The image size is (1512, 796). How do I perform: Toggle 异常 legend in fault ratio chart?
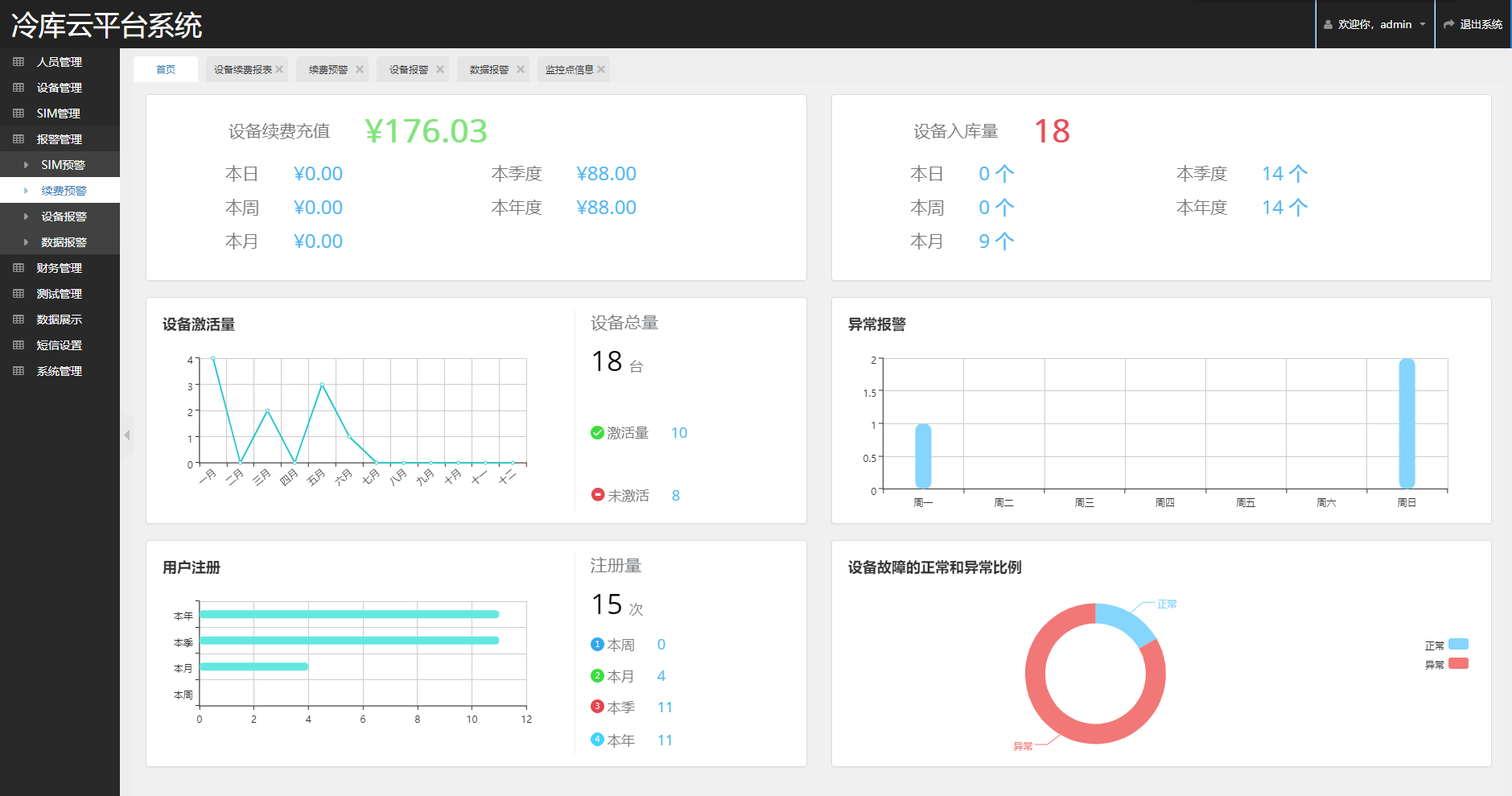[1458, 664]
